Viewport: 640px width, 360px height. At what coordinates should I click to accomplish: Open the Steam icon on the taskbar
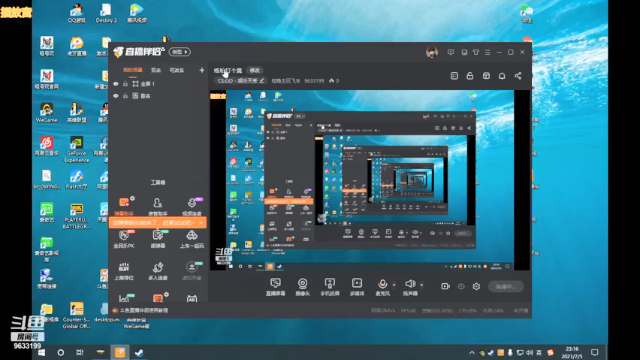[139, 353]
